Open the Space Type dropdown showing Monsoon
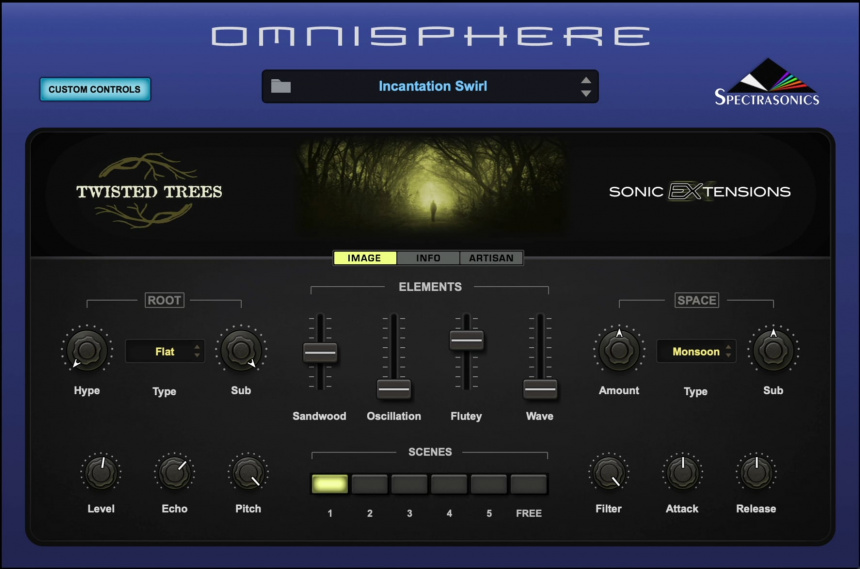Image resolution: width=860 pixels, height=569 pixels. 696,351
